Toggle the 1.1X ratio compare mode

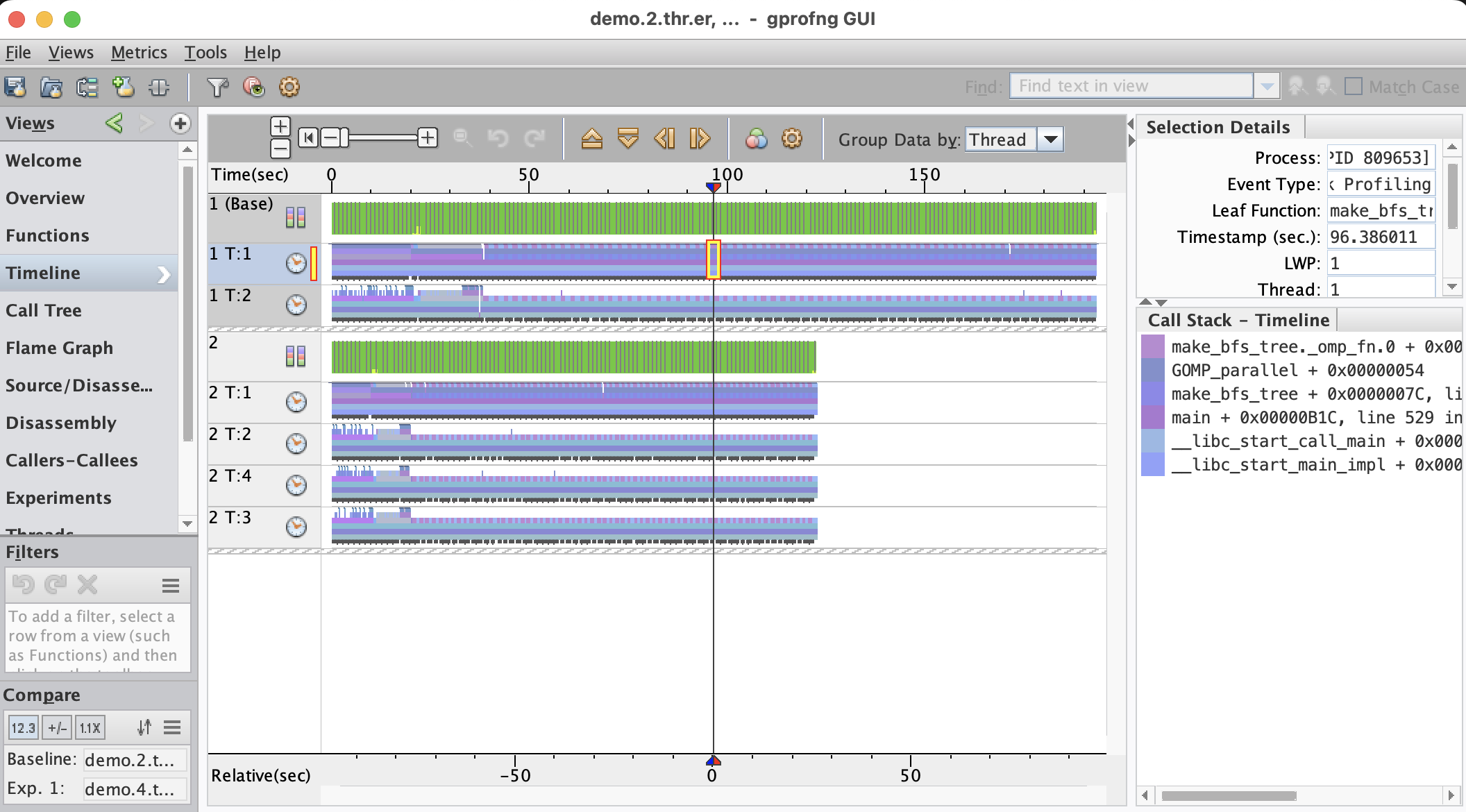(x=90, y=727)
